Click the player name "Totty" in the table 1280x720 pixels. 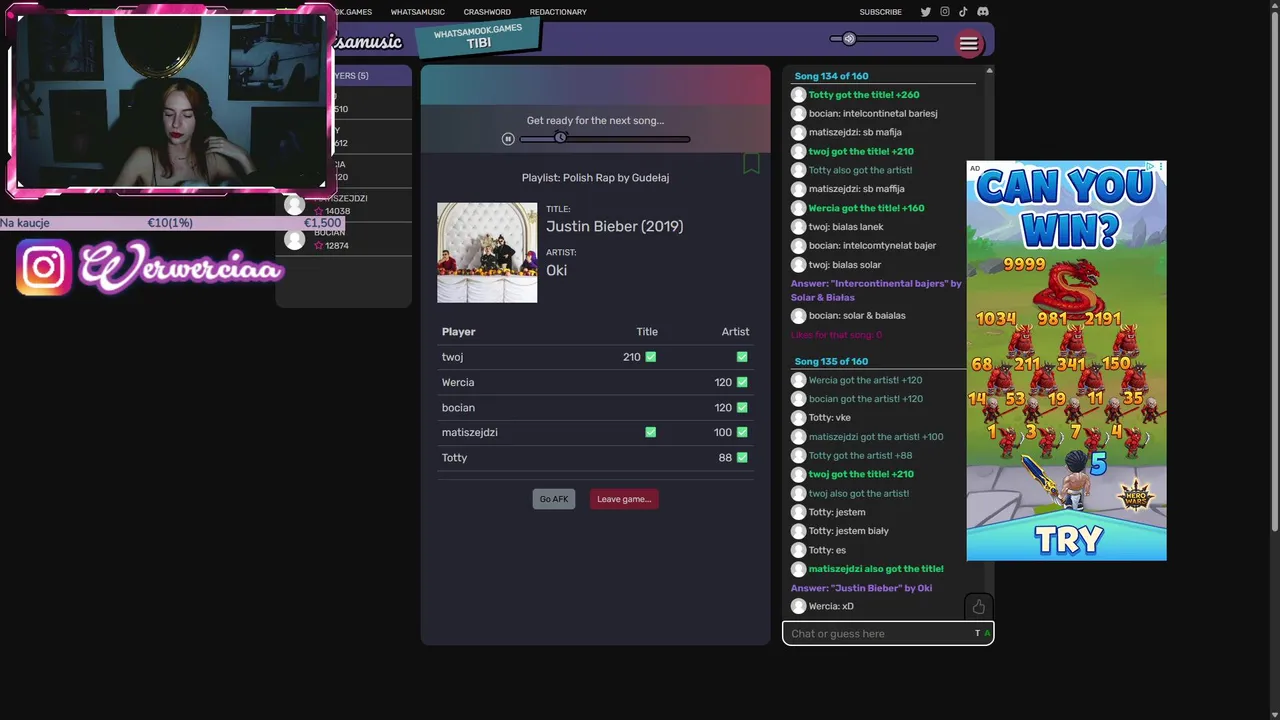(454, 458)
